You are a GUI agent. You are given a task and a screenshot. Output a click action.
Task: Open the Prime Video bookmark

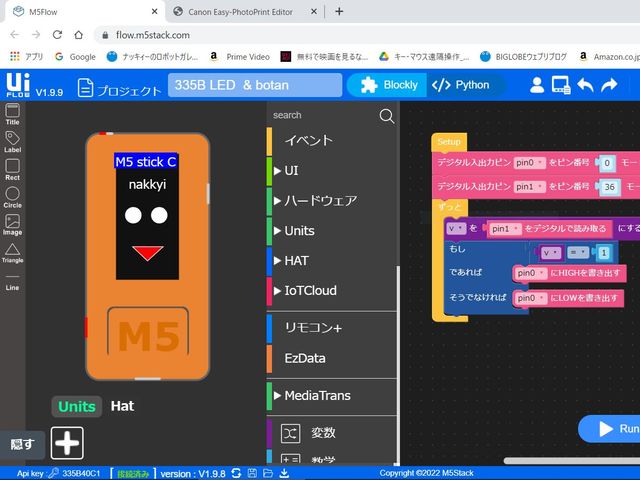coord(240,57)
